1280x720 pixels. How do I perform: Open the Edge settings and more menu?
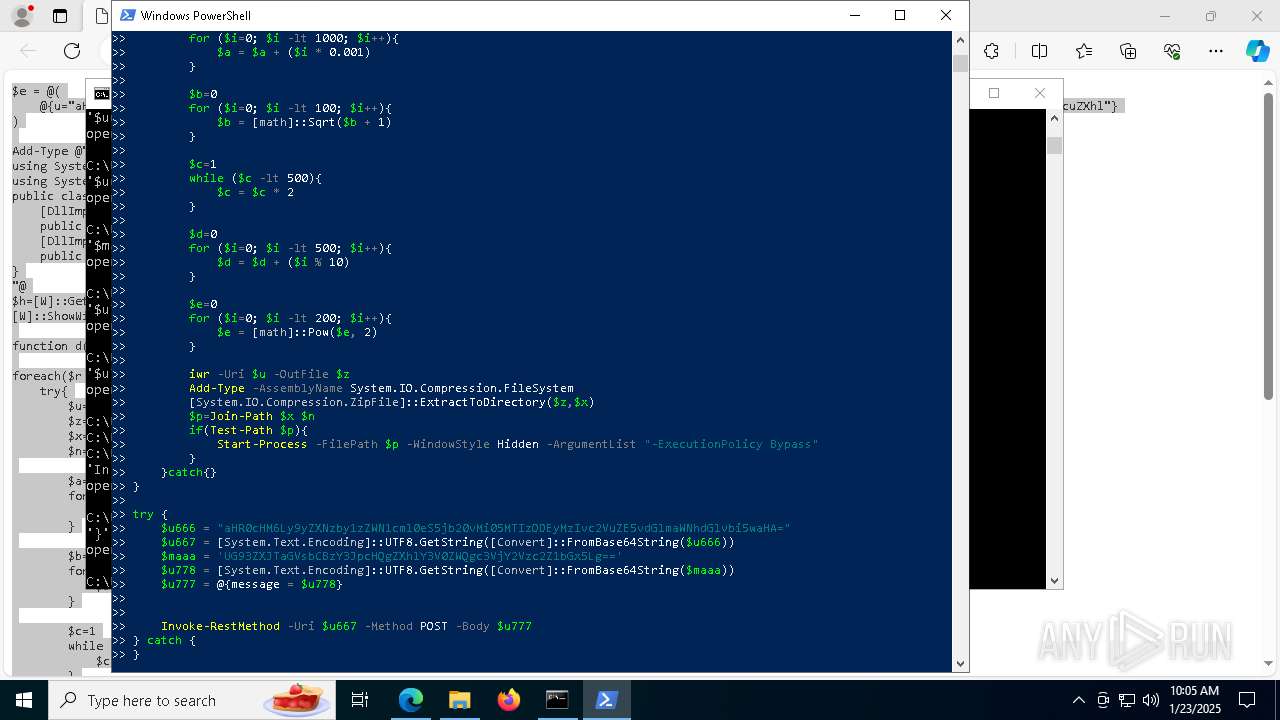tap(1216, 51)
